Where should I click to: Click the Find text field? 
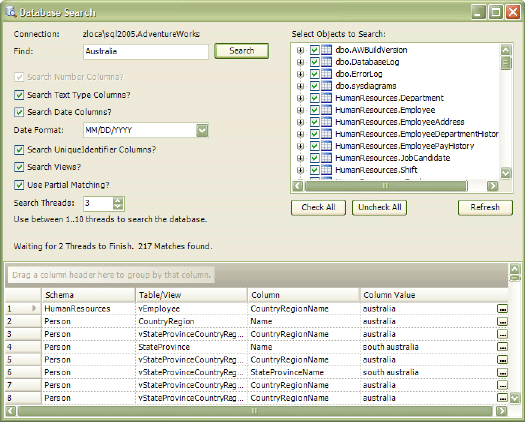pyautogui.click(x=146, y=52)
